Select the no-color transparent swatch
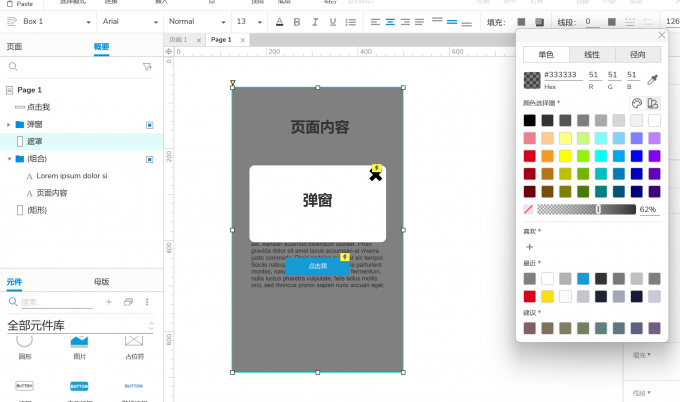This screenshot has height=402, width=680. point(528,209)
